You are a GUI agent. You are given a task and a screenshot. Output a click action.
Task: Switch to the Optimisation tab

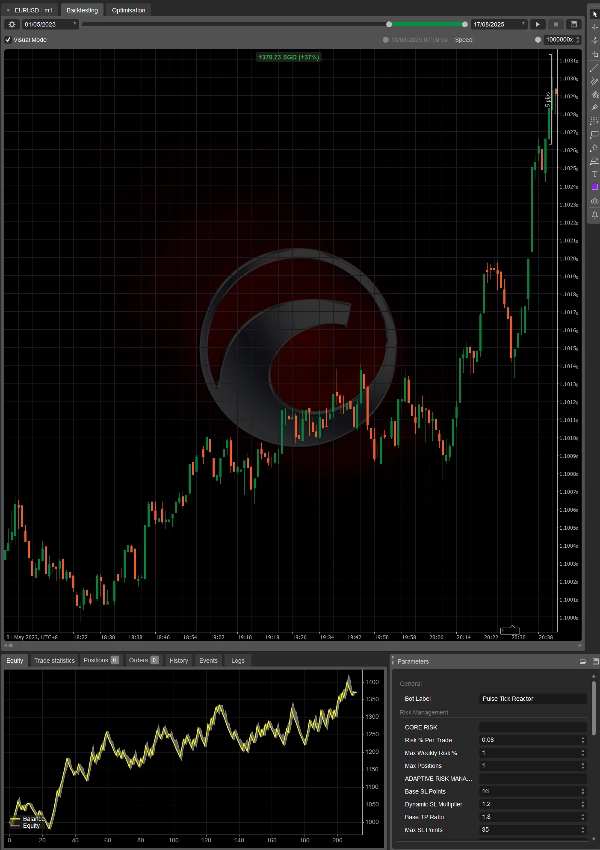pyautogui.click(x=128, y=10)
